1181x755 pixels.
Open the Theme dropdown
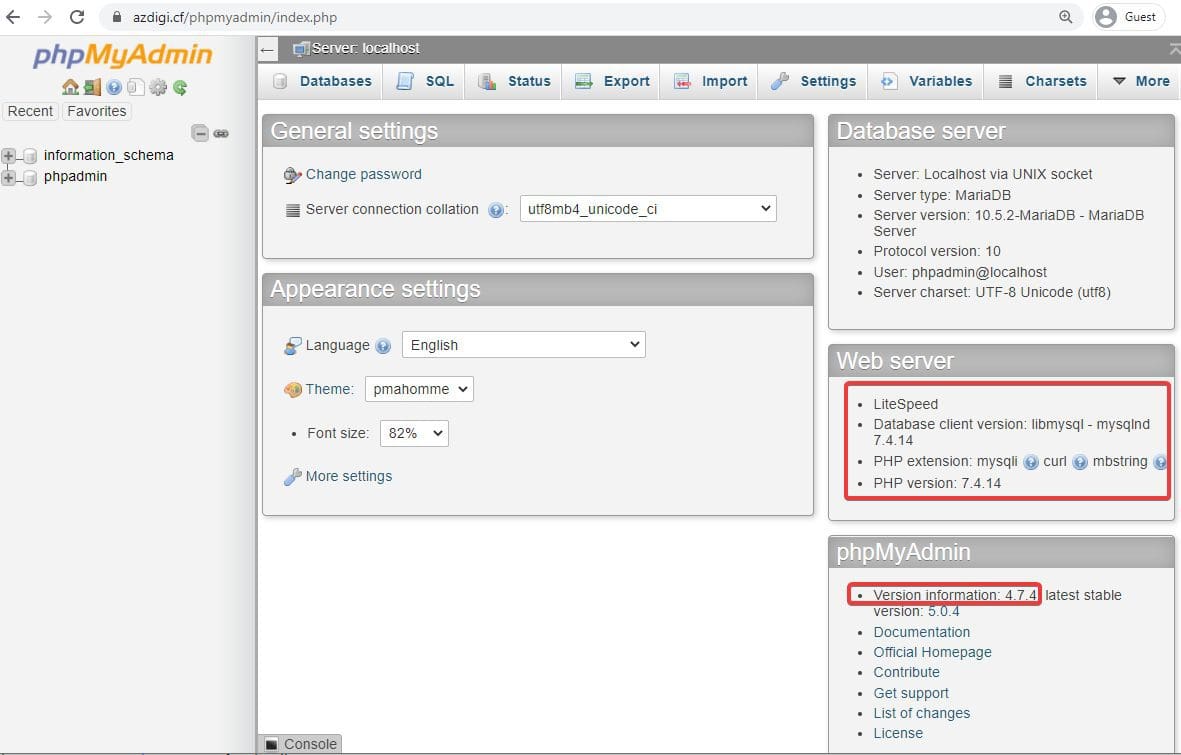pos(418,389)
